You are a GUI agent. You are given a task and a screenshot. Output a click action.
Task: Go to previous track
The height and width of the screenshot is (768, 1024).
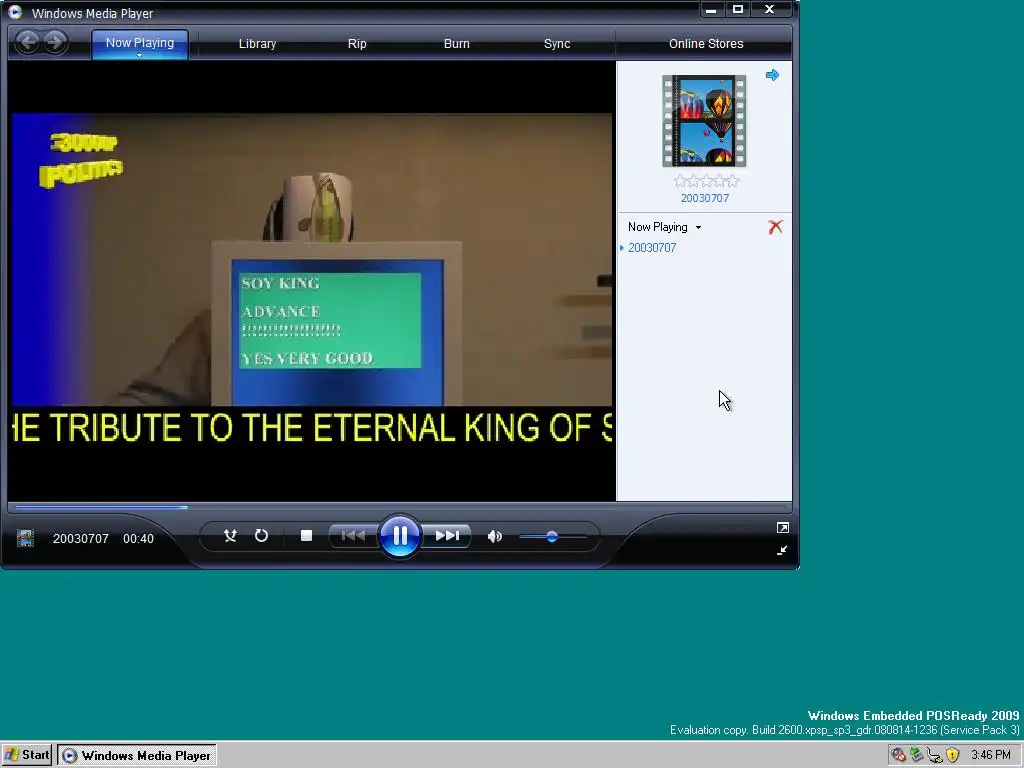pos(353,536)
